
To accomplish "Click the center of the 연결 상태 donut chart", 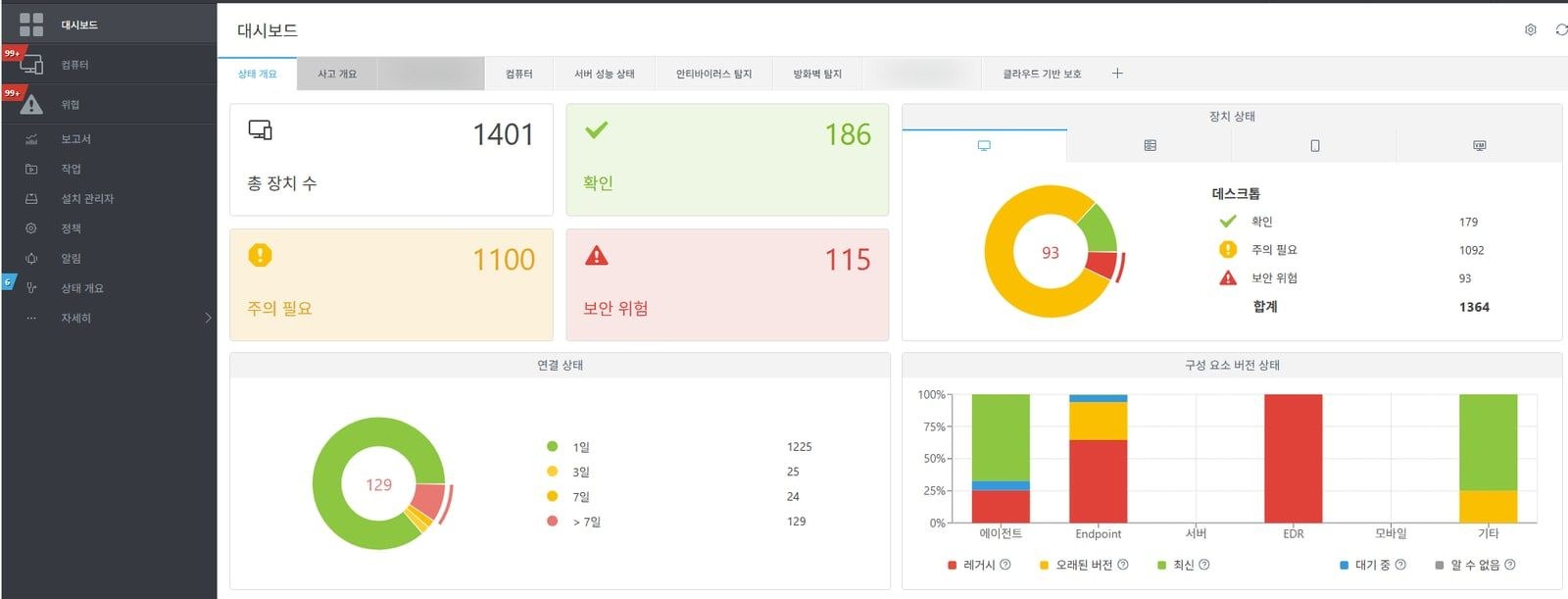I will [x=378, y=484].
